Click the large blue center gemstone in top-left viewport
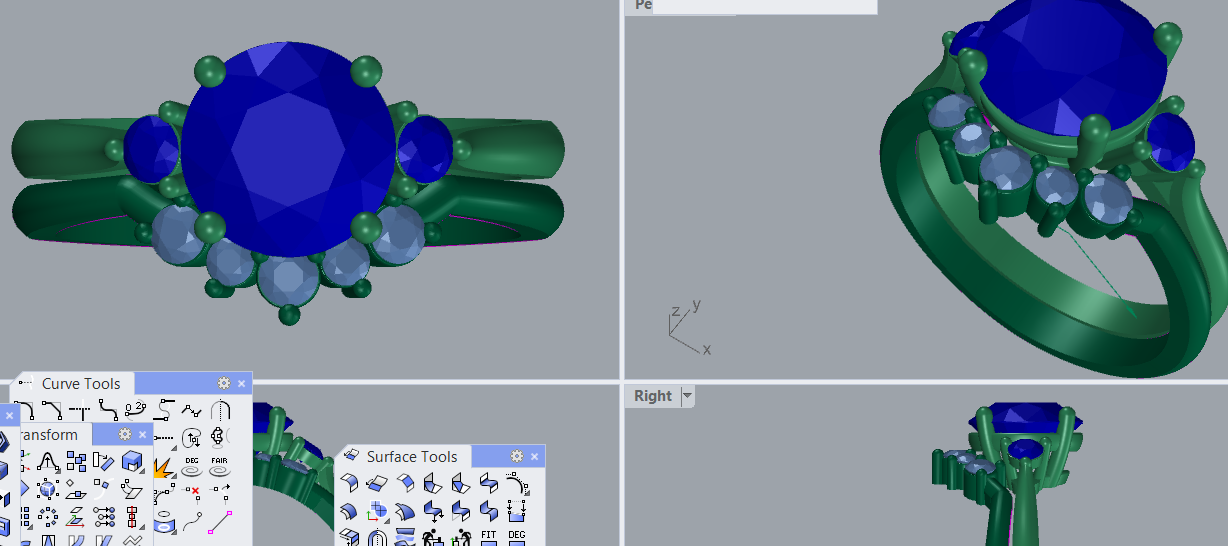This screenshot has width=1228, height=546. [288, 150]
